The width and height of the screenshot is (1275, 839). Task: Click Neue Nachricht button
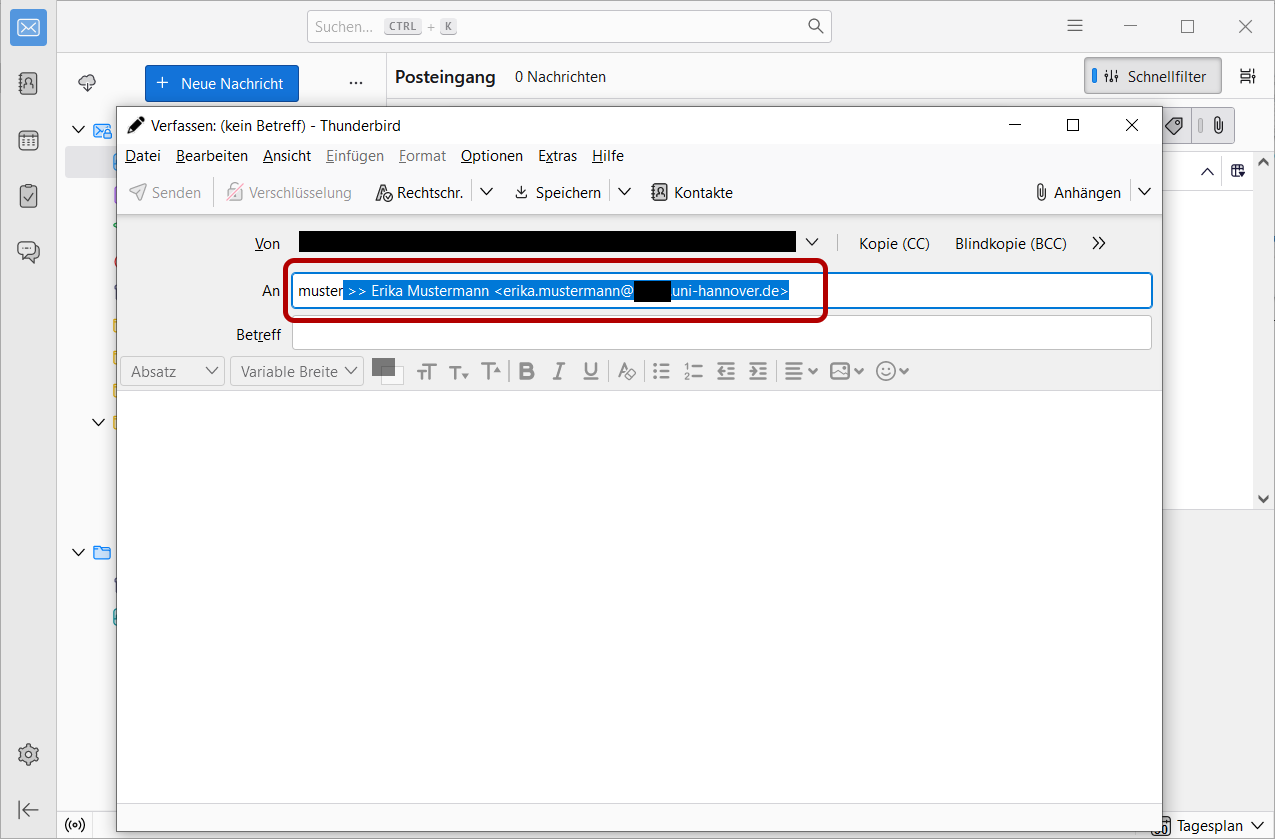[222, 84]
